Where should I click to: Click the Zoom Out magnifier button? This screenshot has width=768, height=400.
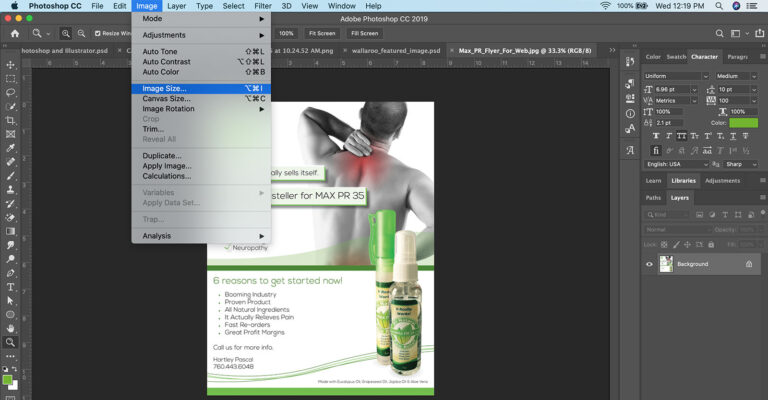(x=81, y=33)
